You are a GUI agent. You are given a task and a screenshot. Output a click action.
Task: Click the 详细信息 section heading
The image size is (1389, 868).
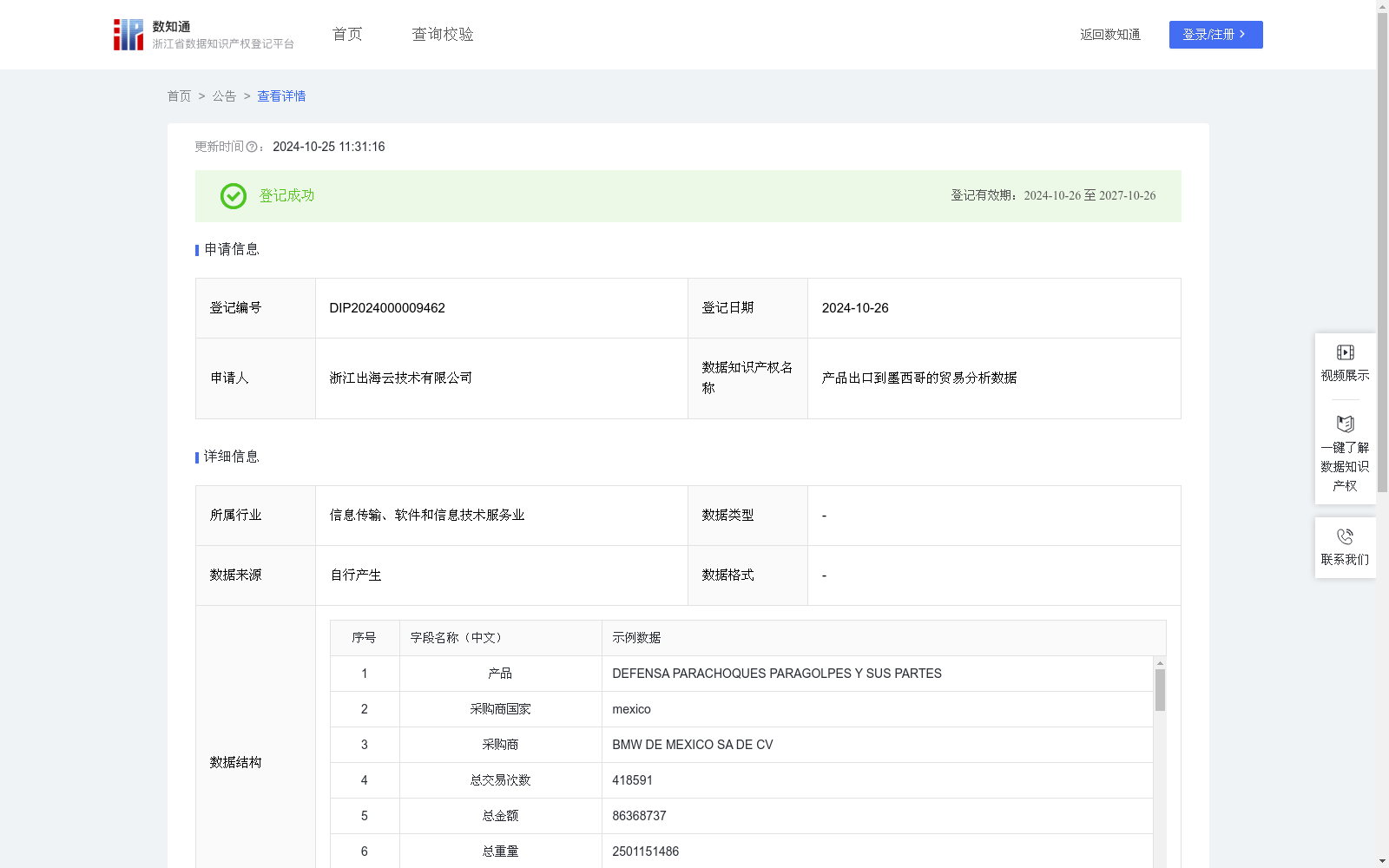(232, 457)
